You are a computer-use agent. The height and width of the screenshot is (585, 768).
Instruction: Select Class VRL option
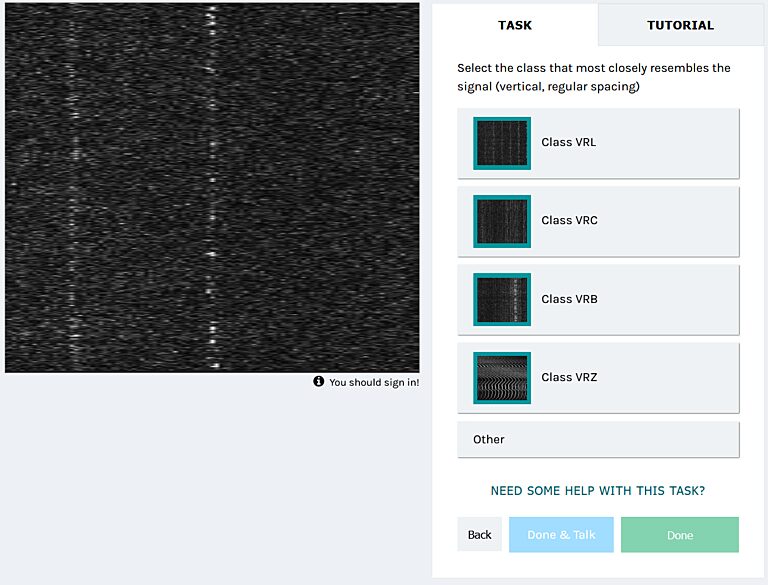coord(598,144)
